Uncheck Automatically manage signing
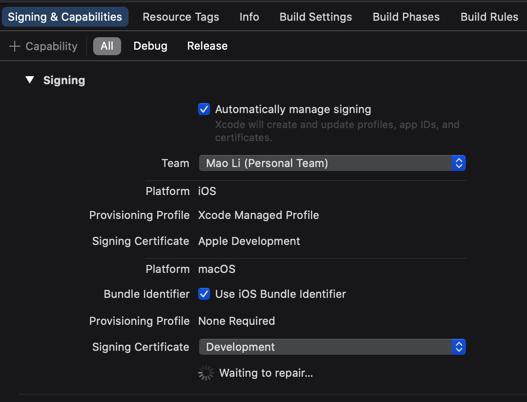527x402 pixels. coord(204,109)
